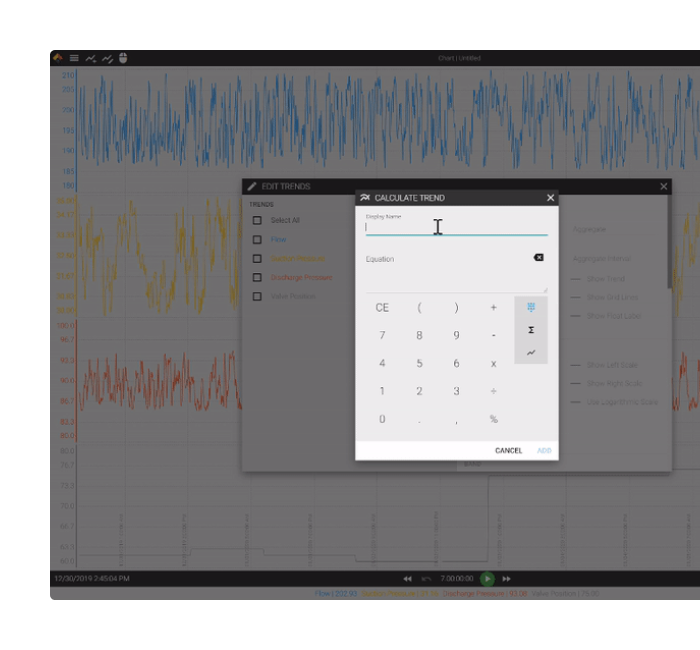
Task: Click the mouse cursor mode icon
Action: (x=123, y=58)
